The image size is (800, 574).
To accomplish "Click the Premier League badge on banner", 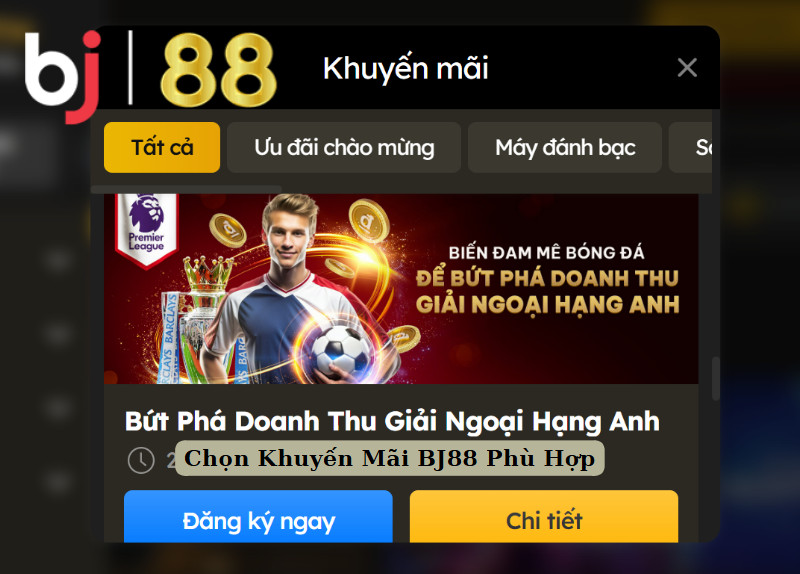I will pyautogui.click(x=146, y=230).
